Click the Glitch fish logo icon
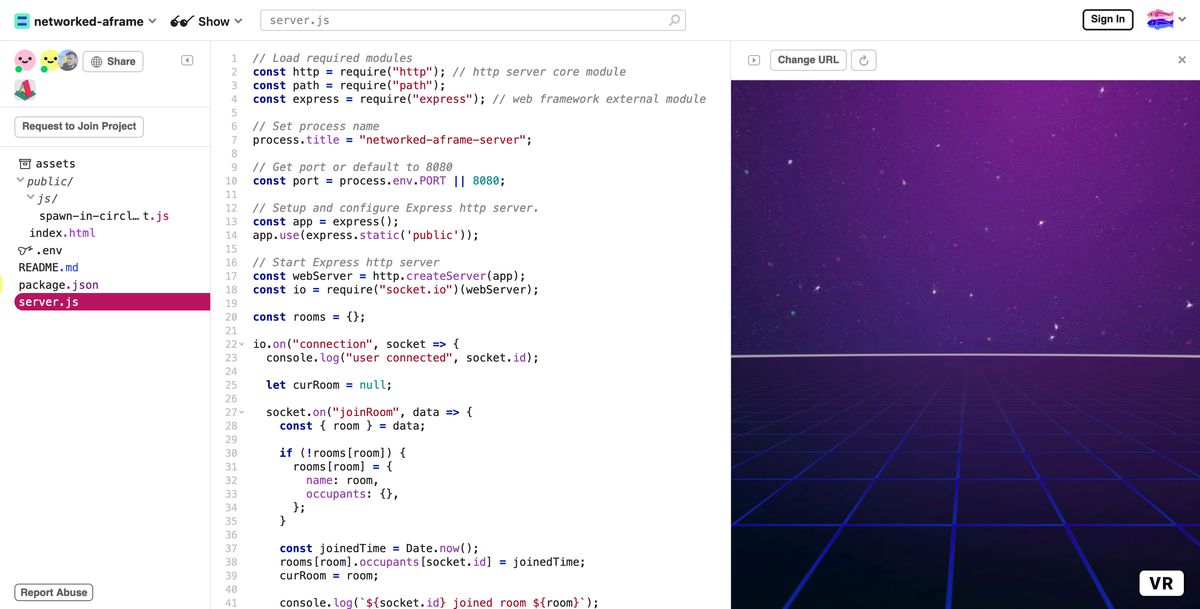This screenshot has height=609, width=1200. coord(1160,19)
